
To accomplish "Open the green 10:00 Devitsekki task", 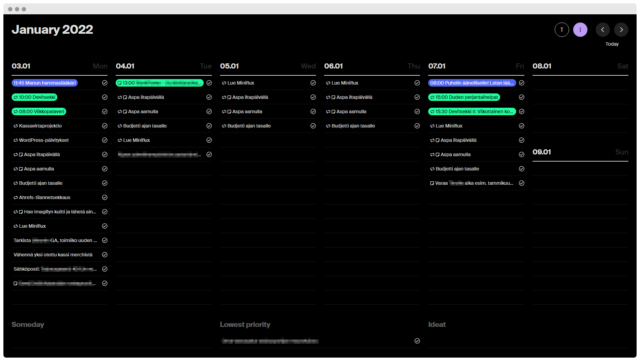I will click(34, 97).
